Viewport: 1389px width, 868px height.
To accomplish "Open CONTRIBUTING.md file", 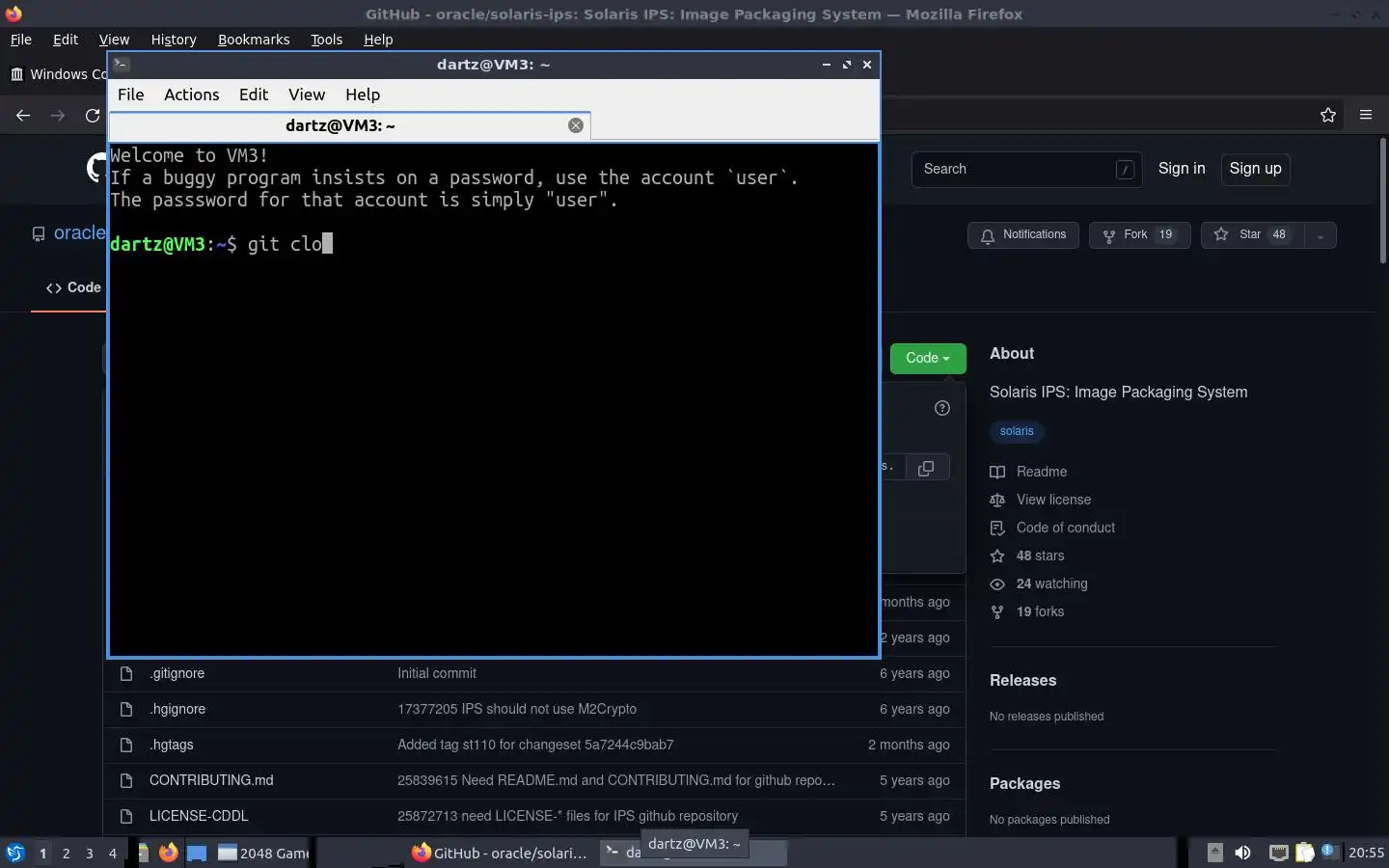I will [211, 780].
